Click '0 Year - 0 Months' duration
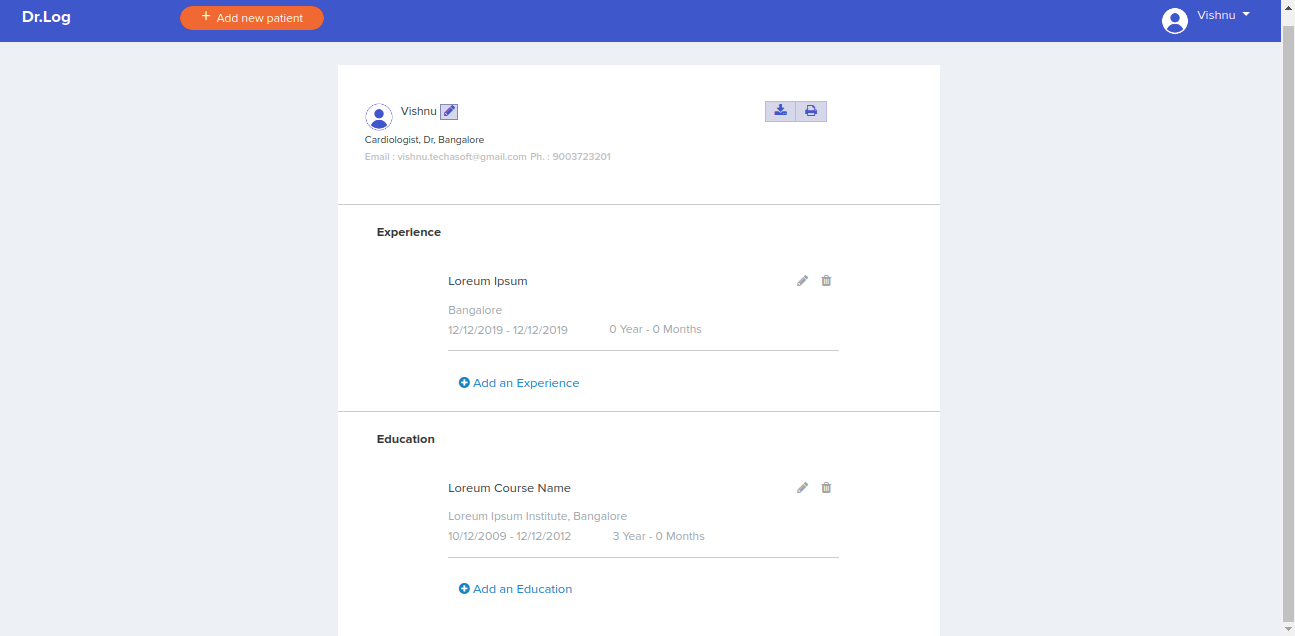Viewport: 1295px width, 636px height. click(656, 329)
